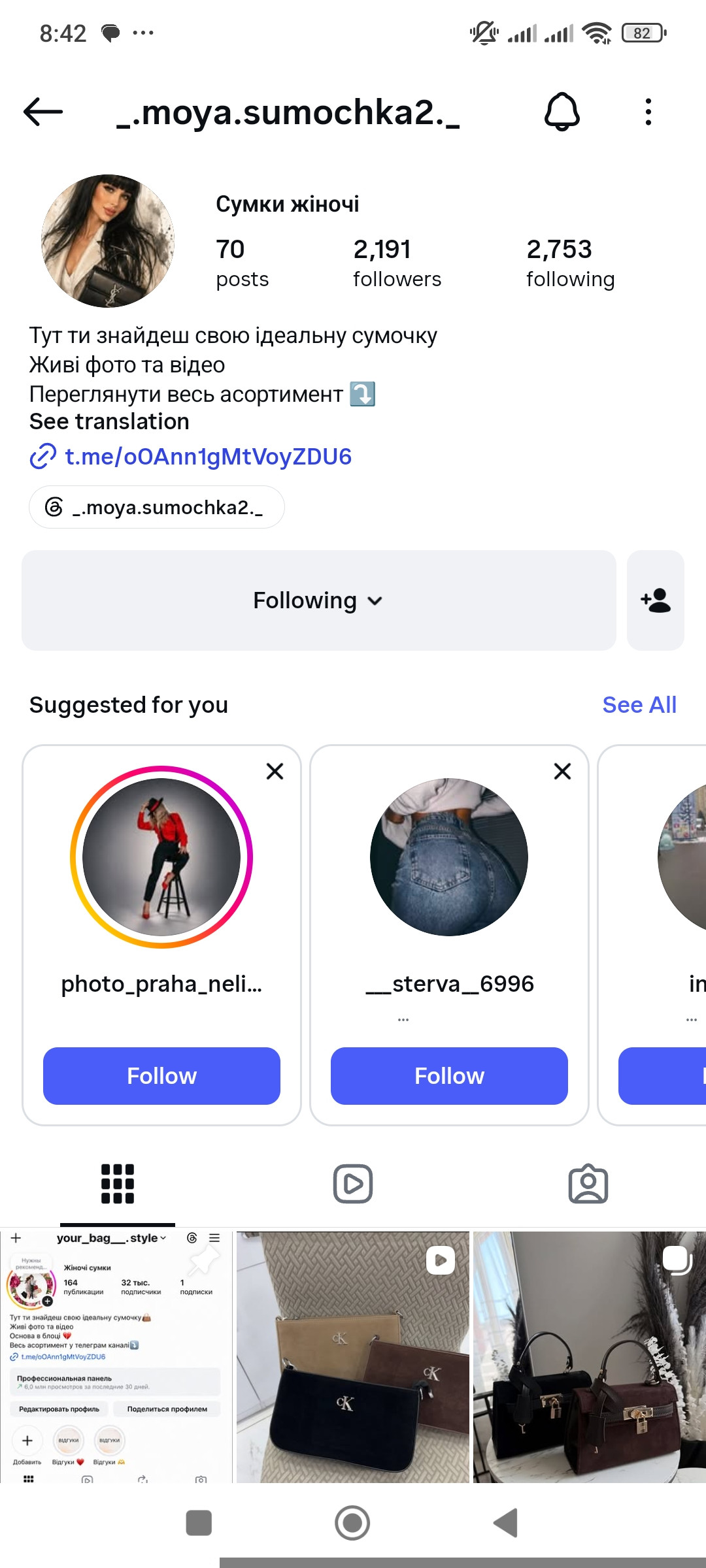Tap the add-person suggestions icon button
706x1568 pixels.
[x=656, y=600]
